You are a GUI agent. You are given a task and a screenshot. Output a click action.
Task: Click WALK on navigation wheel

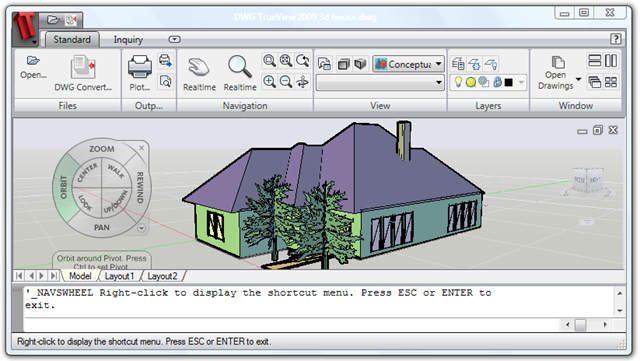coord(116,171)
